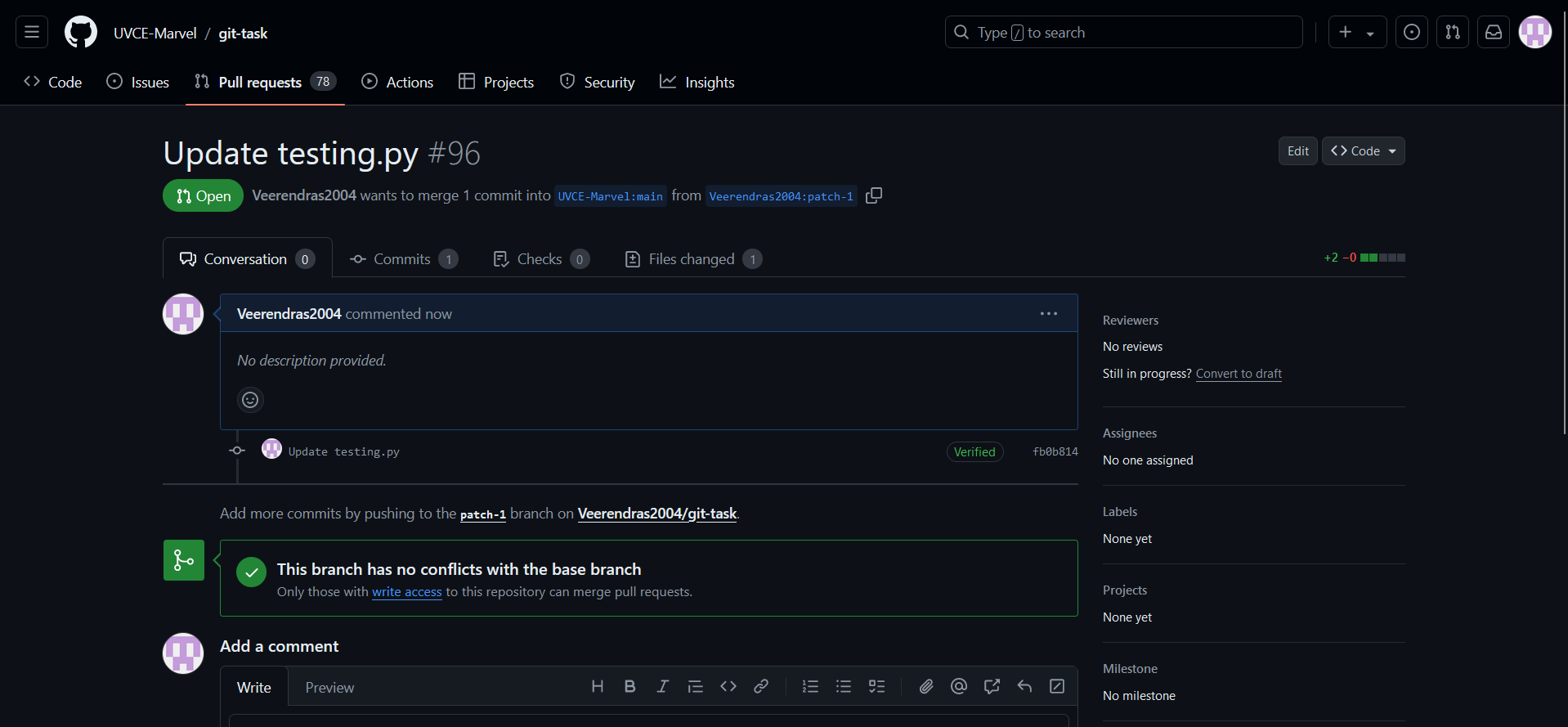
Task: Open the pull requests icon in header
Action: pyautogui.click(x=1453, y=33)
